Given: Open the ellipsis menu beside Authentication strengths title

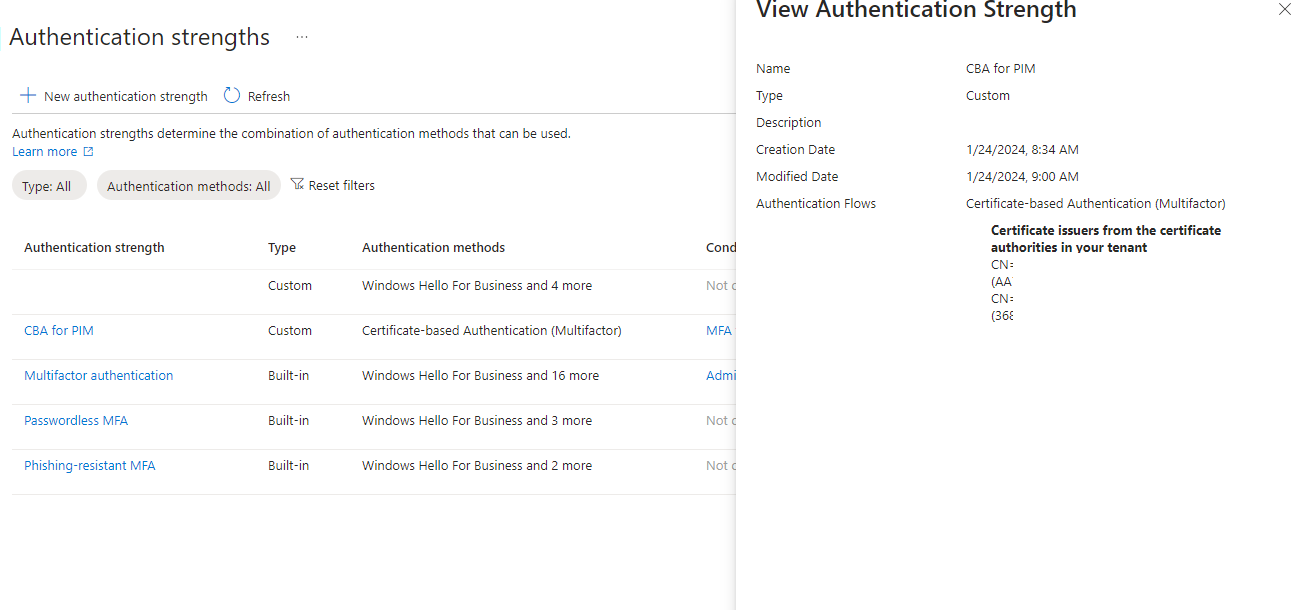Looking at the screenshot, I should 302,37.
